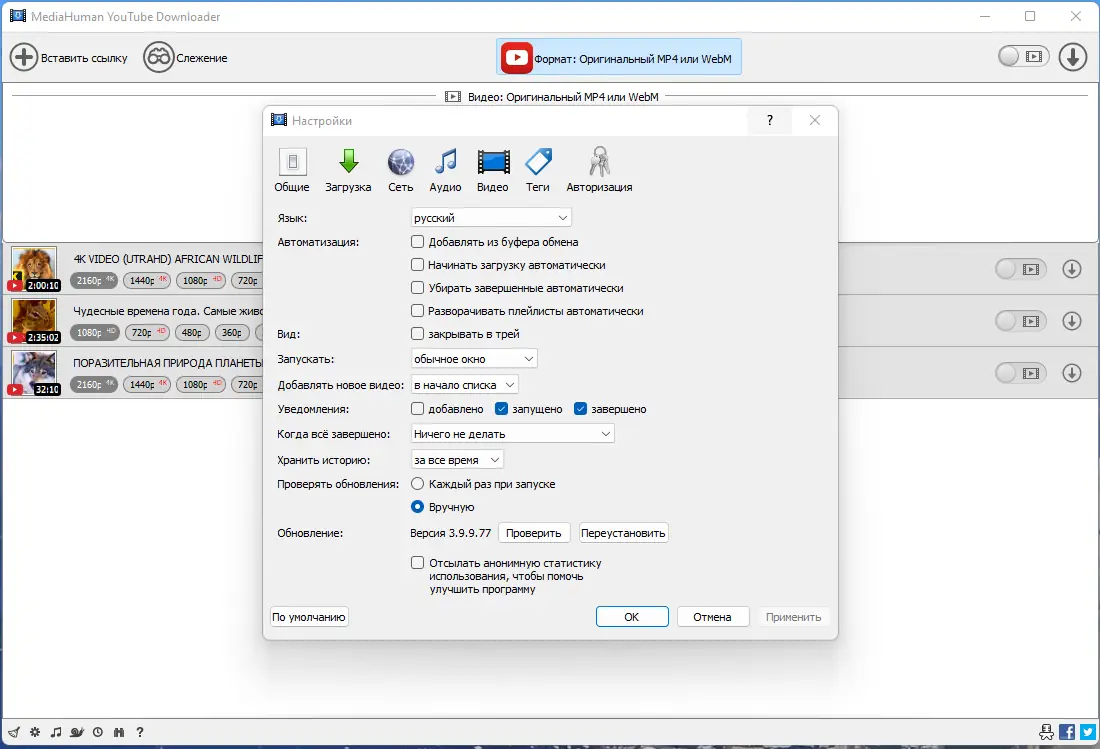Download the Чудесные времена года video
This screenshot has width=1100, height=749.
point(1071,320)
